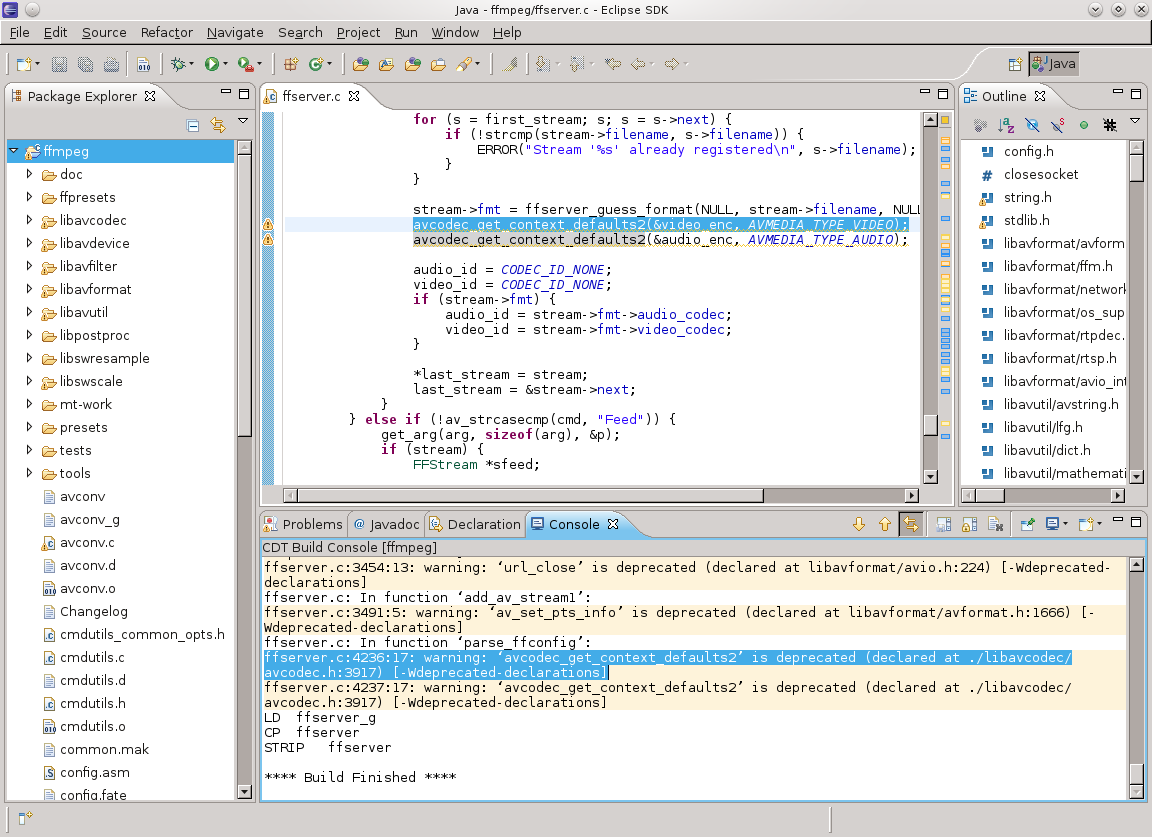Open the Debug tool in the toolbar
The image size is (1152, 837).
pyautogui.click(x=179, y=63)
